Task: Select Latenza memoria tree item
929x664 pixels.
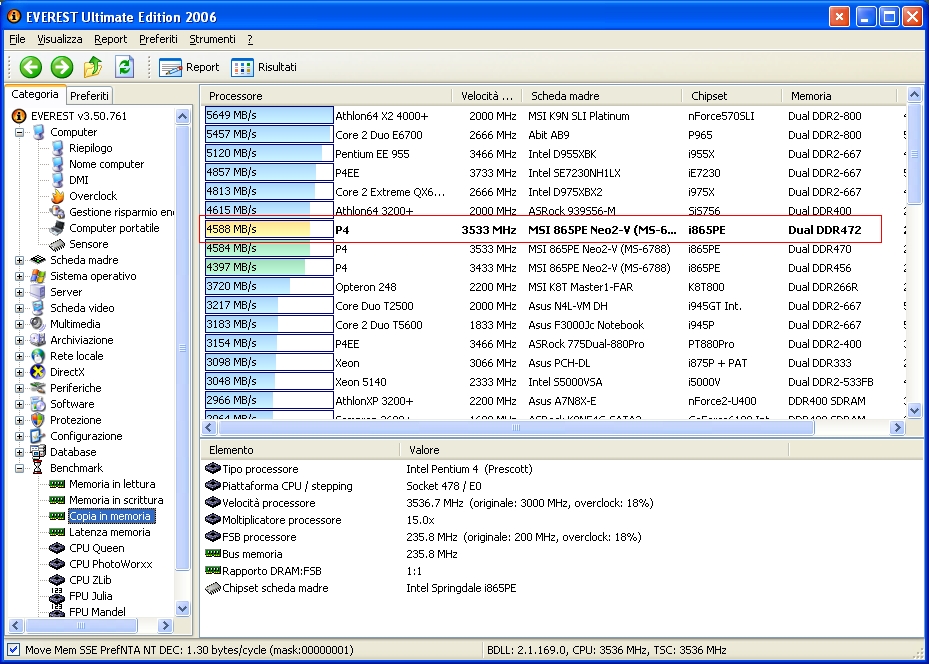Action: [x=110, y=532]
